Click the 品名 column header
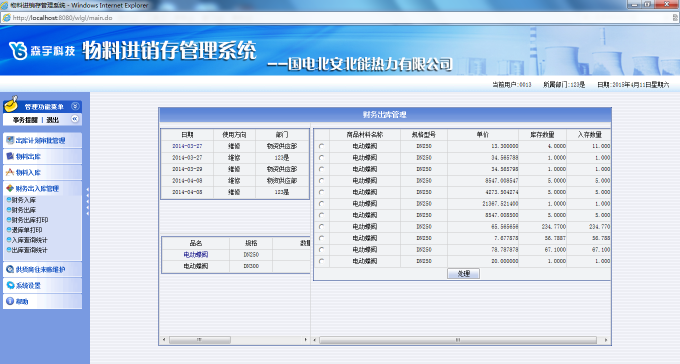This screenshot has height=364, width=680. pyautogui.click(x=196, y=243)
